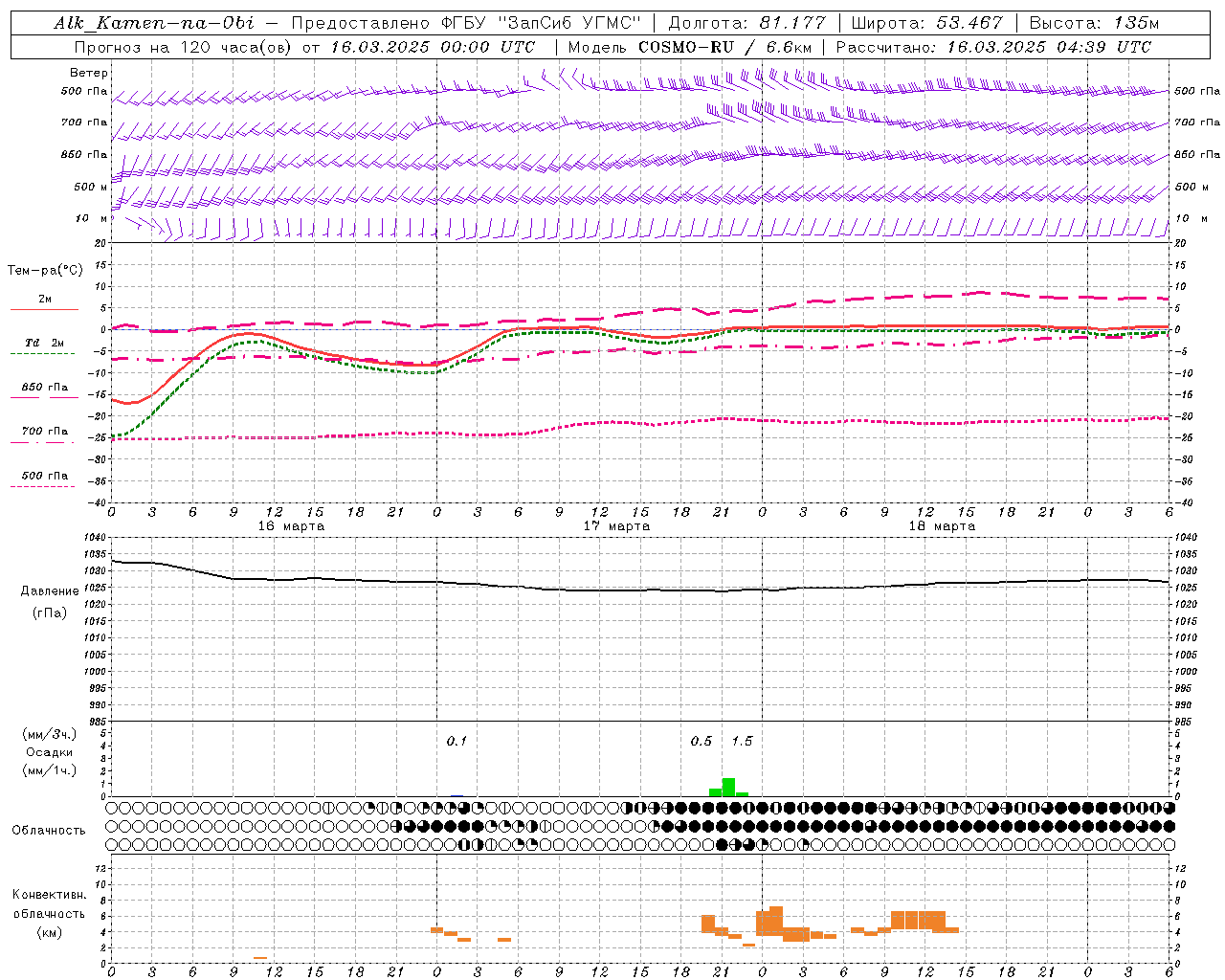The image size is (1225, 980).
Task: Select the 10 м wind level label on left
Action: pyautogui.click(x=91, y=218)
